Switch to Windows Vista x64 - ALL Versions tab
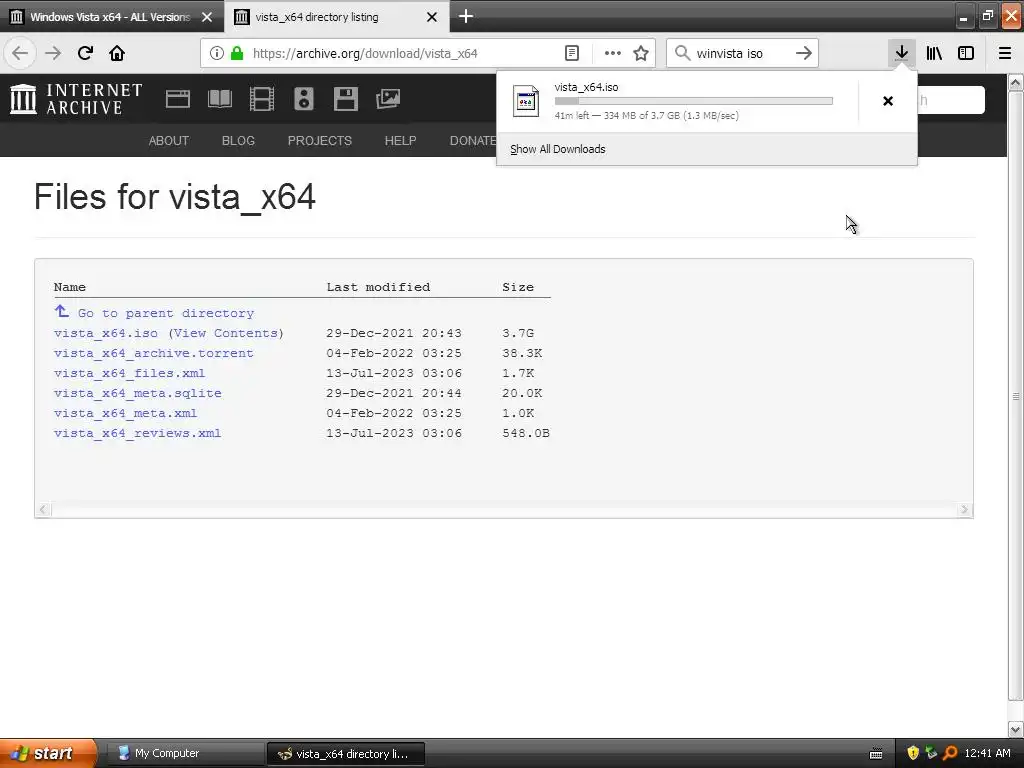The height and width of the screenshot is (768, 1024). 111,17
